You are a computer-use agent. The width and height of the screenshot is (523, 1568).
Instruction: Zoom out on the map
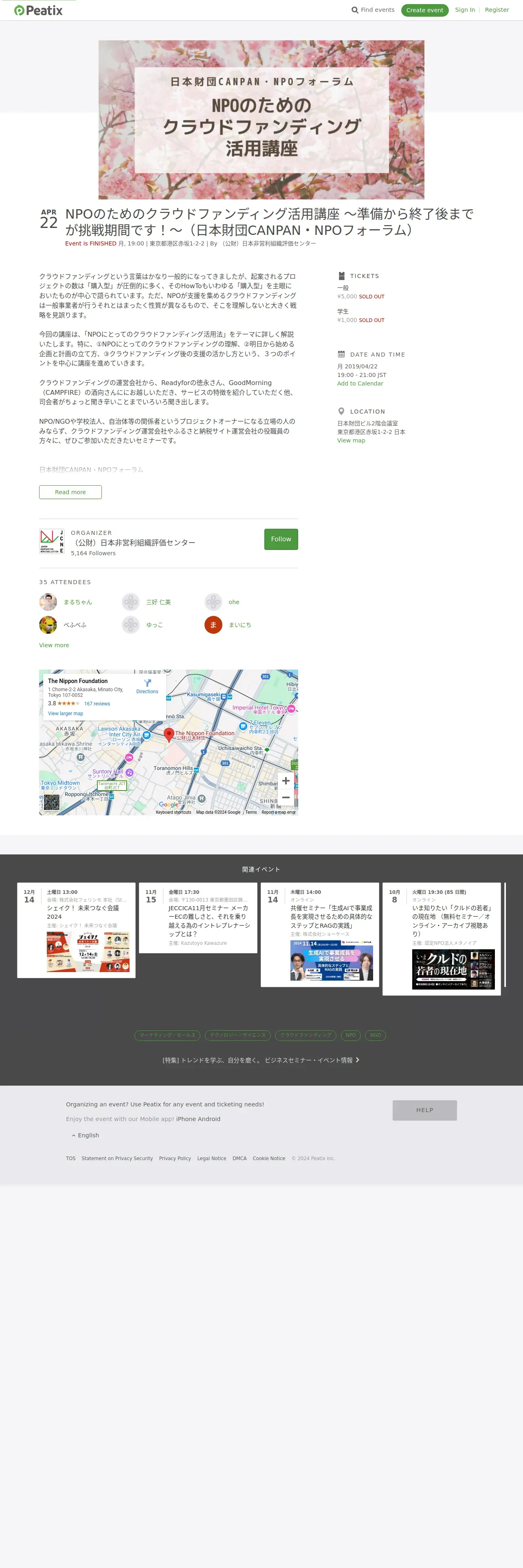(x=286, y=797)
